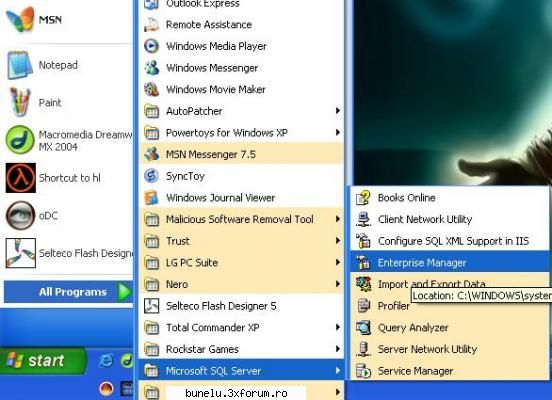Click the green All Programs arrow

(x=125, y=292)
